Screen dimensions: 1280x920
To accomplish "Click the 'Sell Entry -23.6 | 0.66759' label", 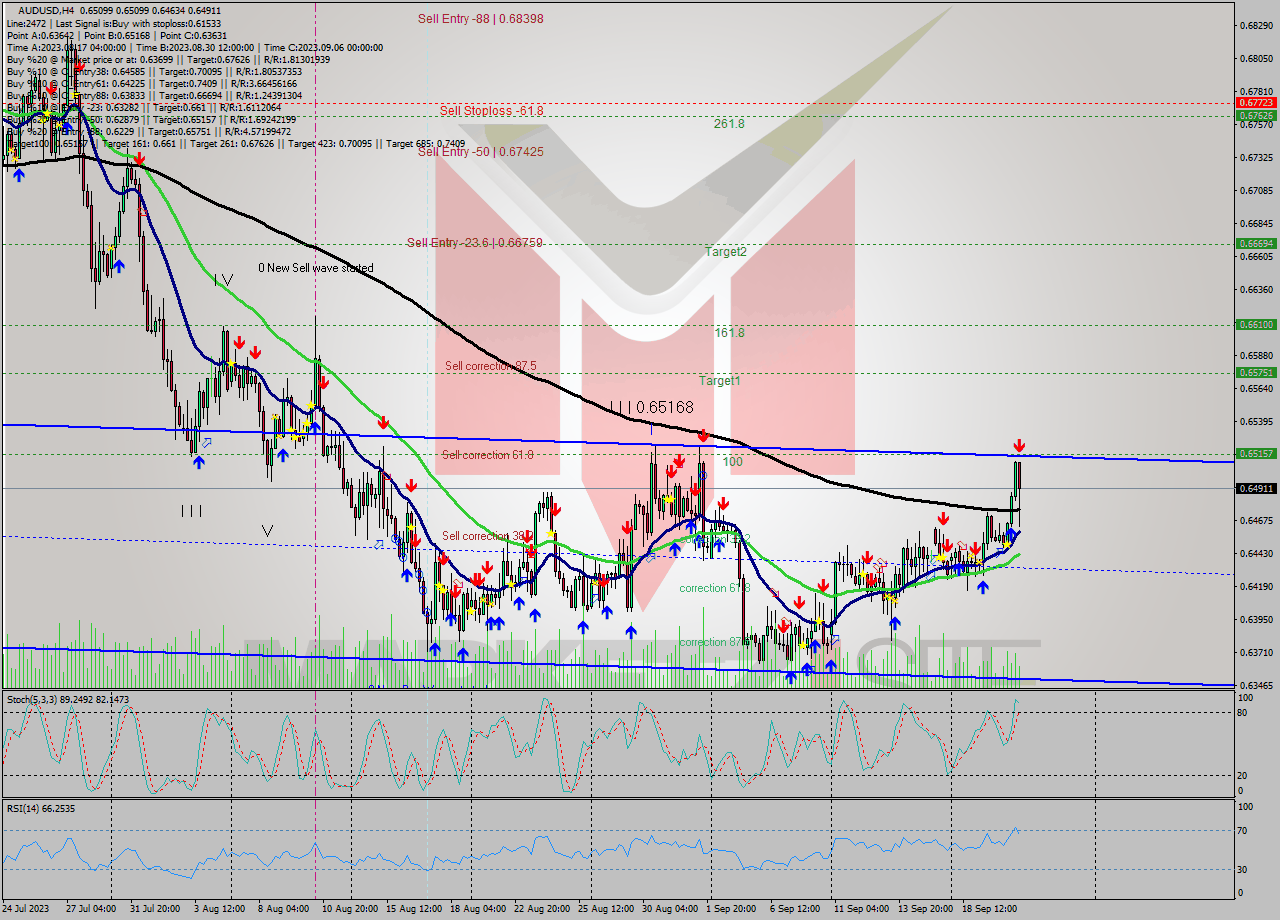I will (474, 243).
